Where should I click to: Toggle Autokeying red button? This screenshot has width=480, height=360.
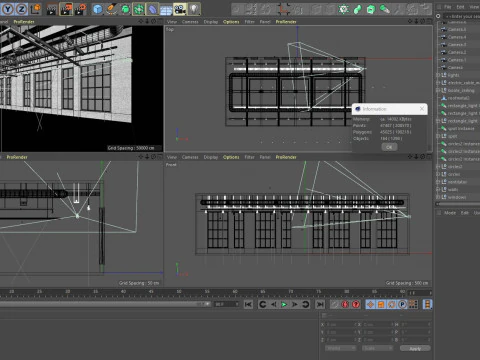[356, 304]
